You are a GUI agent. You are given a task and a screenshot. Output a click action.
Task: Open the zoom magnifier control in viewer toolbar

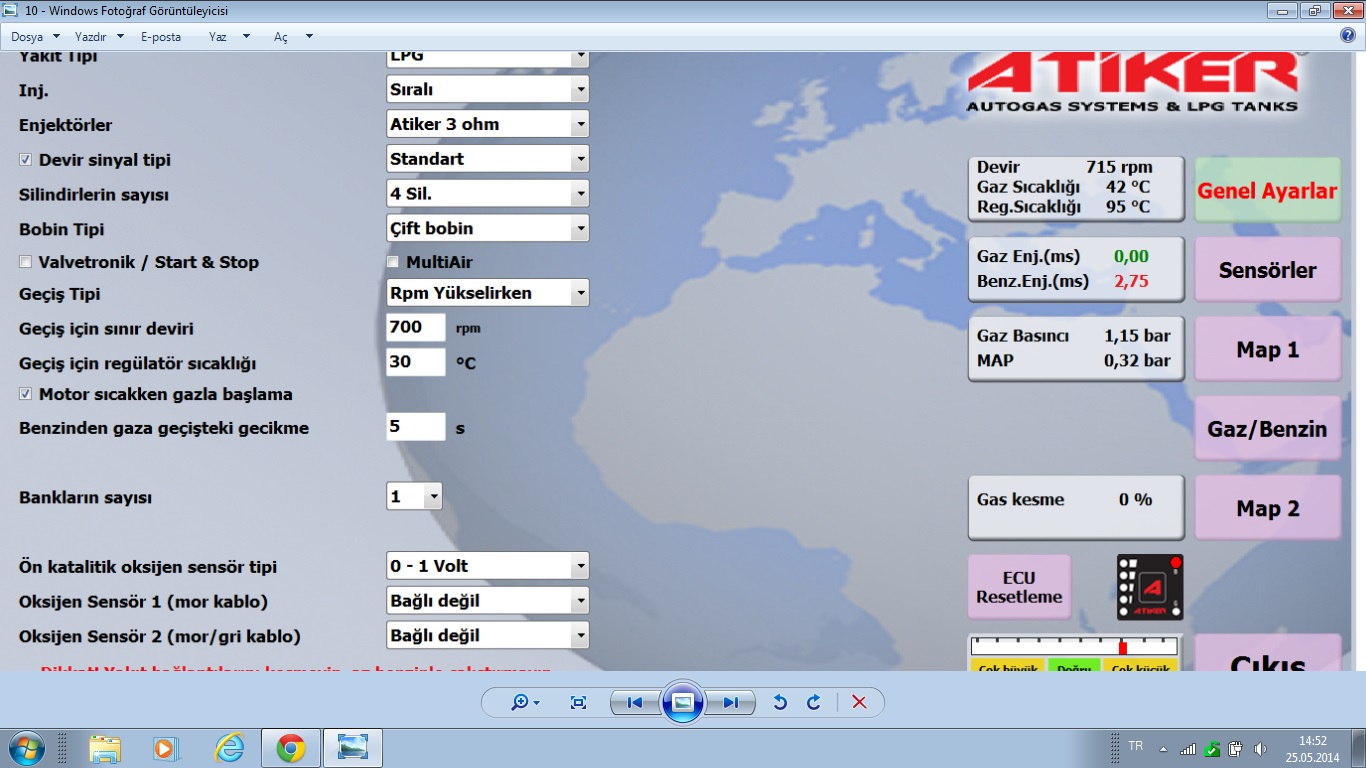[x=525, y=702]
